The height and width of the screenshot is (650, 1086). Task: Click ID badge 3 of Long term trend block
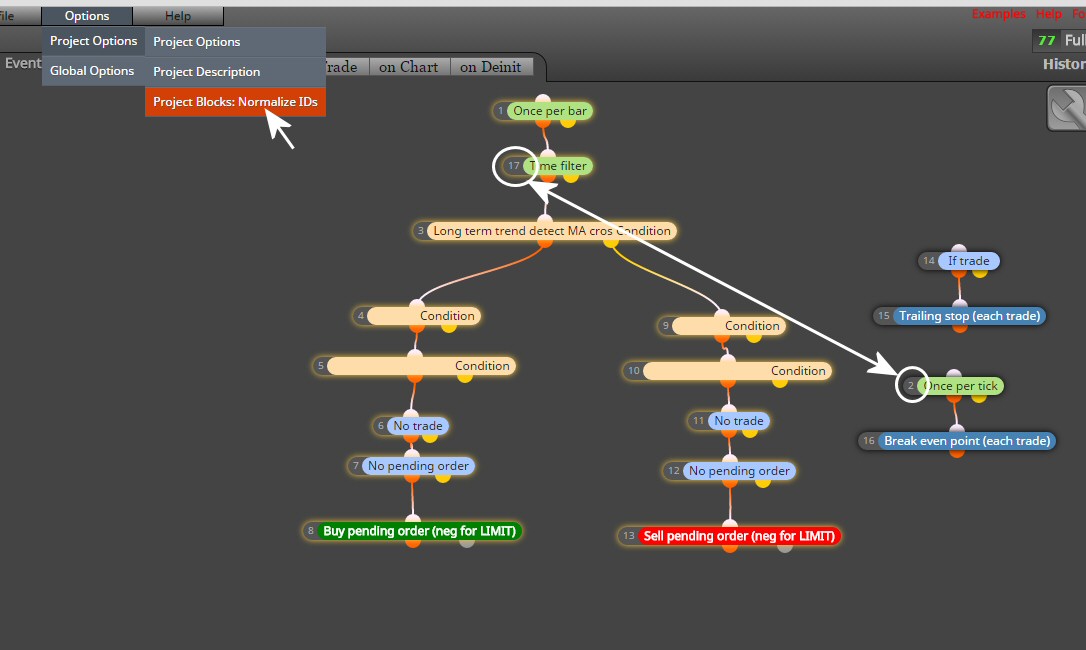pos(420,231)
